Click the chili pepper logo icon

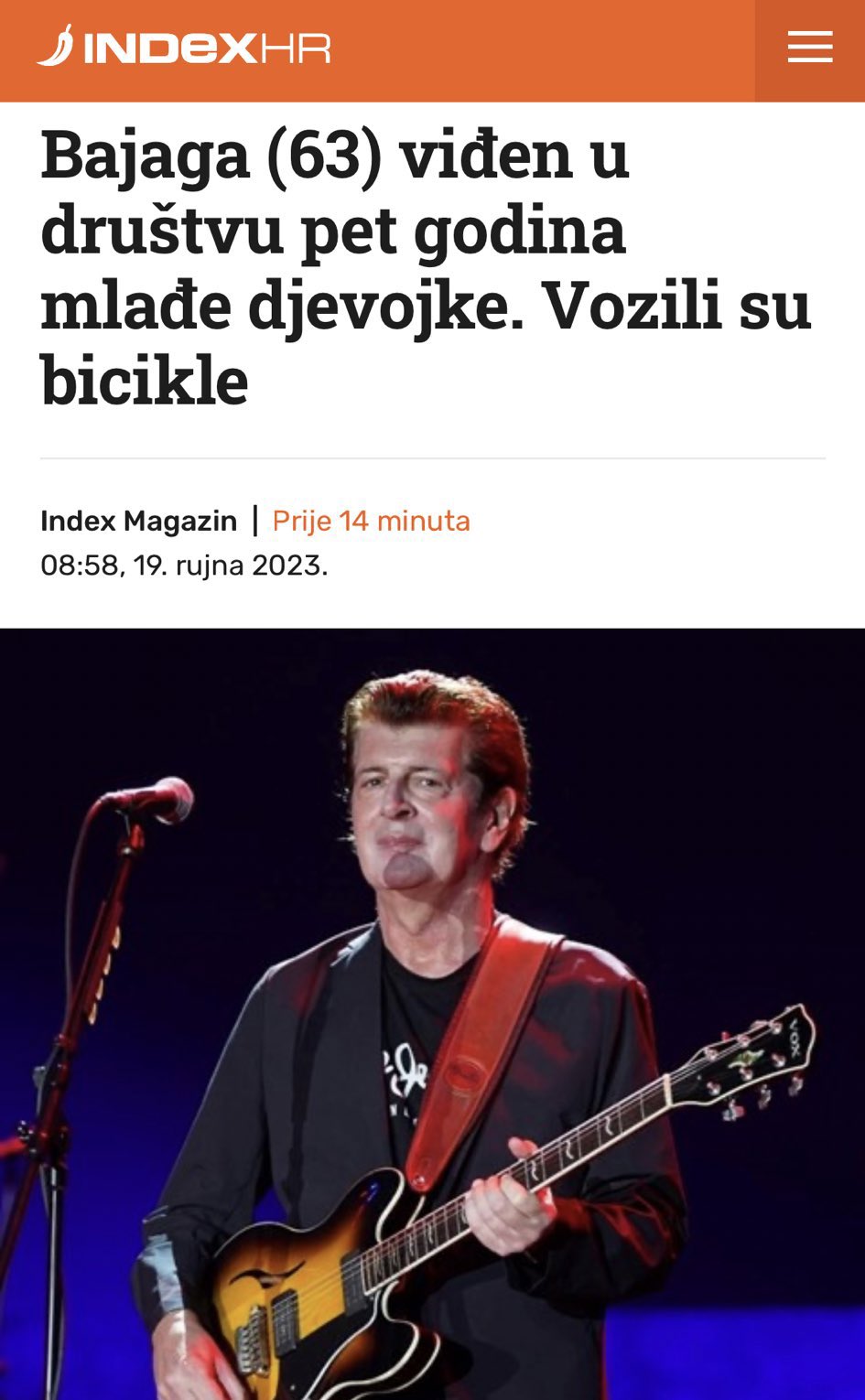click(55, 46)
